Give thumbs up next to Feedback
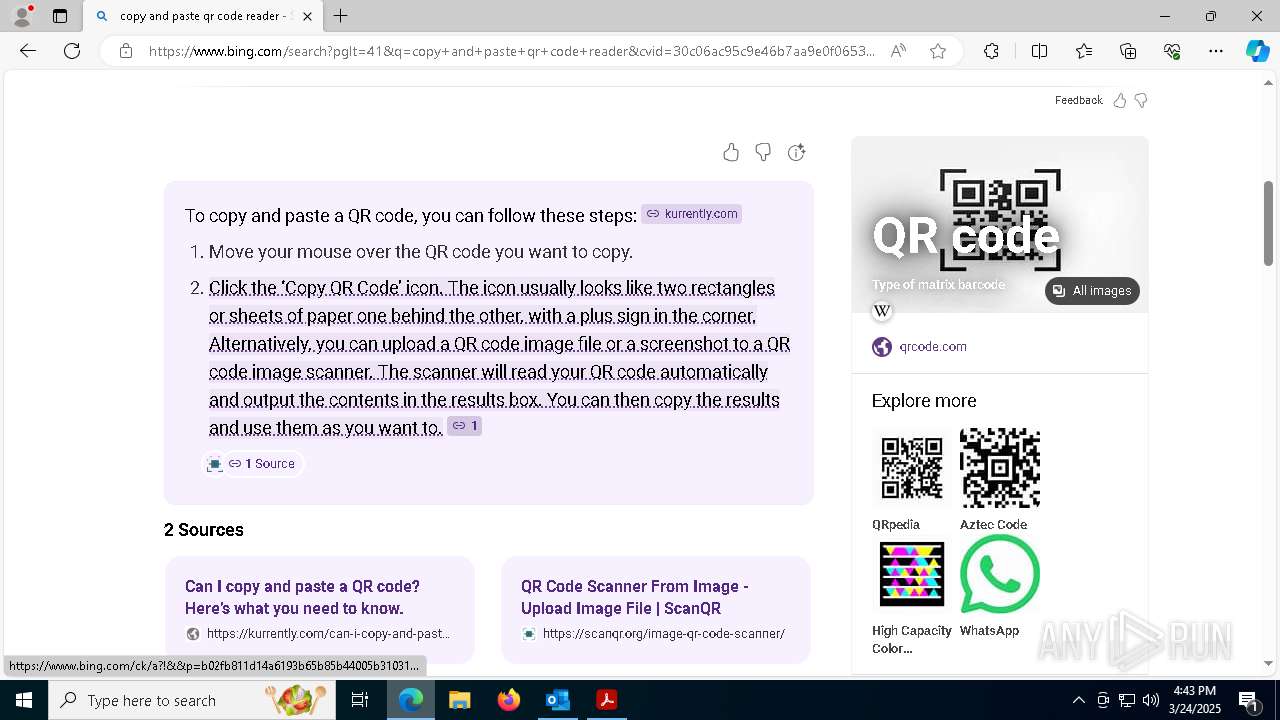This screenshot has width=1280, height=720. coord(1120,100)
